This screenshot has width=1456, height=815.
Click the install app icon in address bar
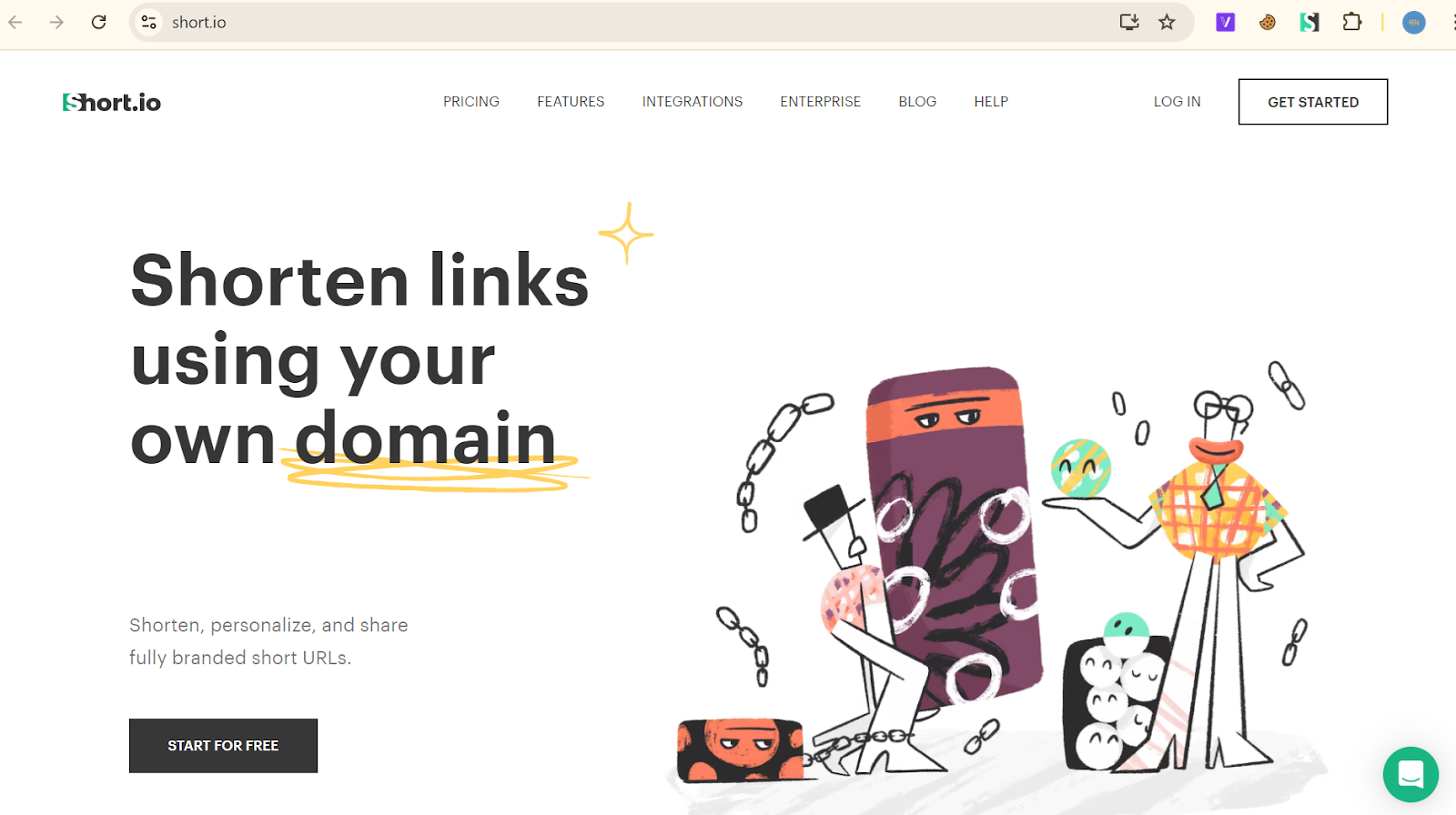point(1129,22)
